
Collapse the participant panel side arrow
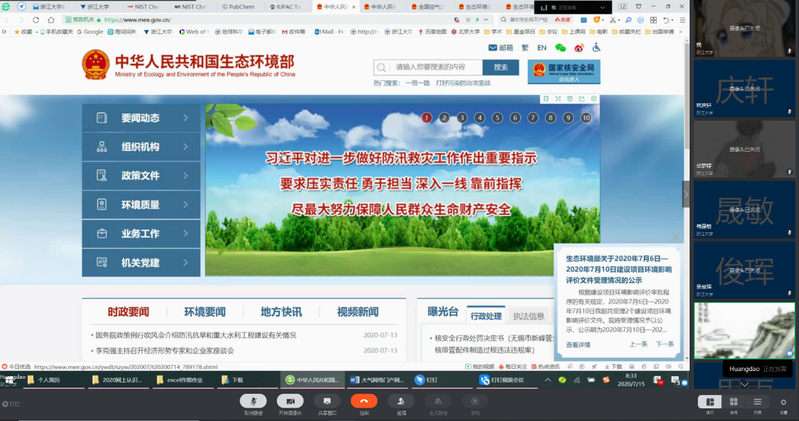(686, 194)
